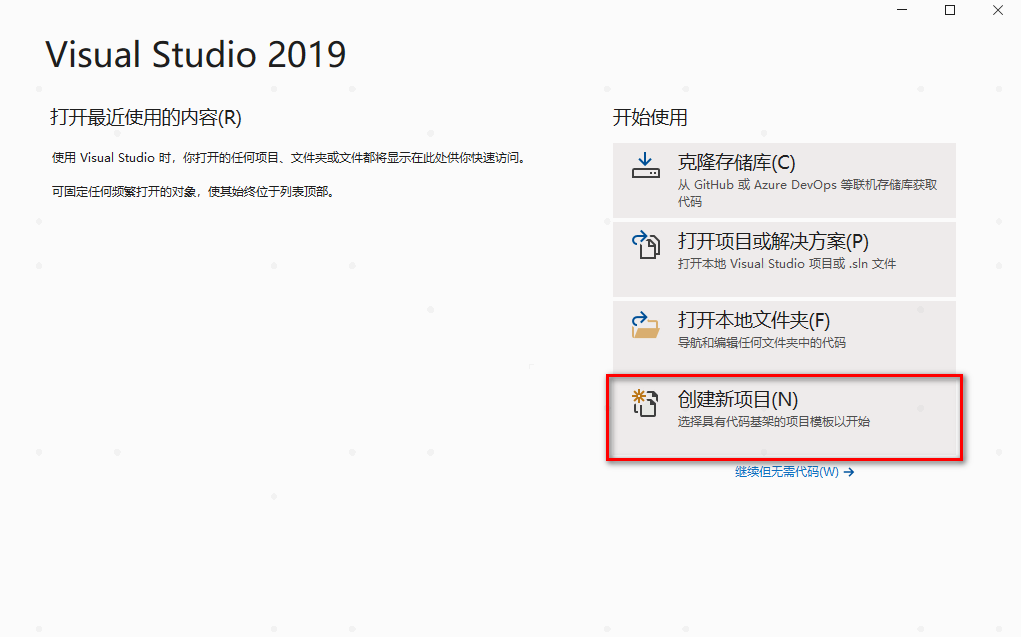This screenshot has height=637, width=1021.
Task: Choose 打开本地文件夹(F) option
Action: tap(784, 338)
